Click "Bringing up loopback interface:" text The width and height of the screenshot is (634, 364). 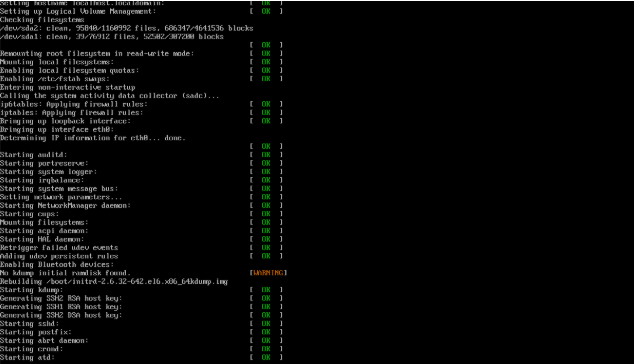66,121
